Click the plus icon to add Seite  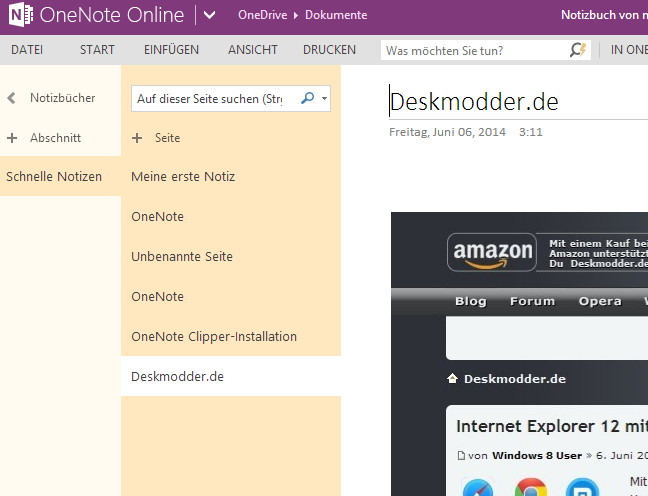tap(137, 138)
